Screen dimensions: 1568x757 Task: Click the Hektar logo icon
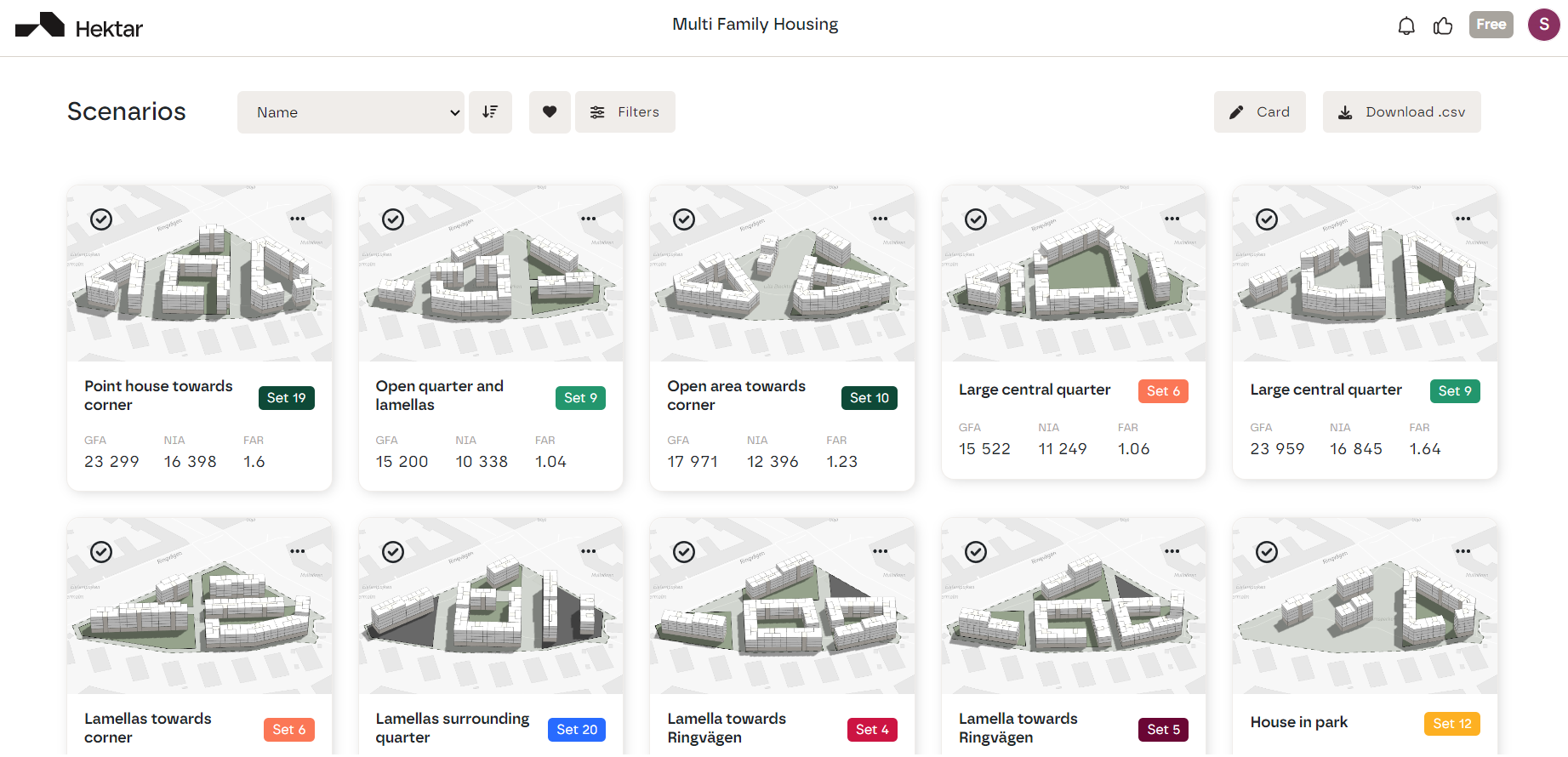click(40, 26)
